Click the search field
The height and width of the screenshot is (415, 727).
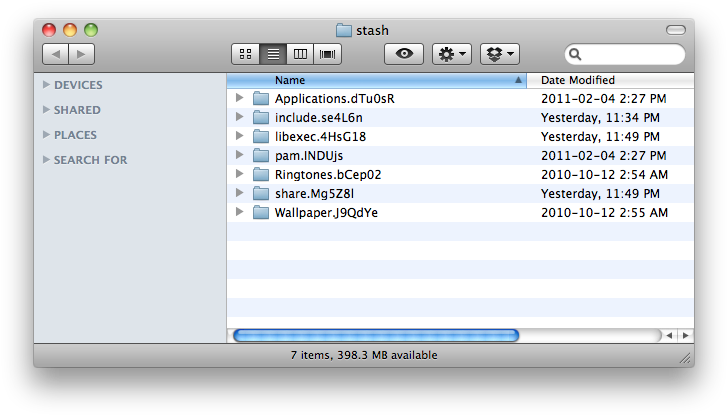[x=625, y=54]
